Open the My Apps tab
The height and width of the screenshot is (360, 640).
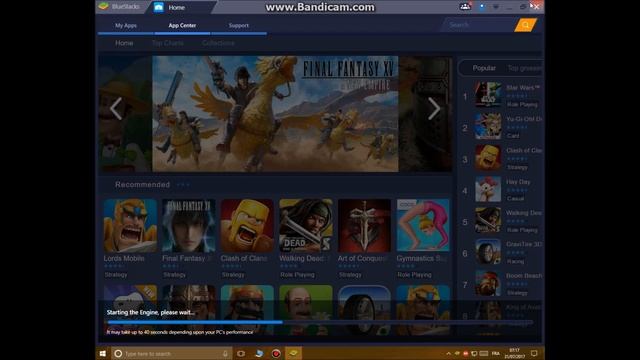tap(126, 25)
